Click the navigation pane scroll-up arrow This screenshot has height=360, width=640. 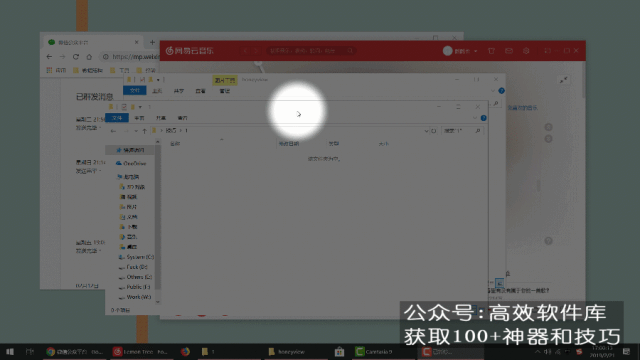click(158, 142)
